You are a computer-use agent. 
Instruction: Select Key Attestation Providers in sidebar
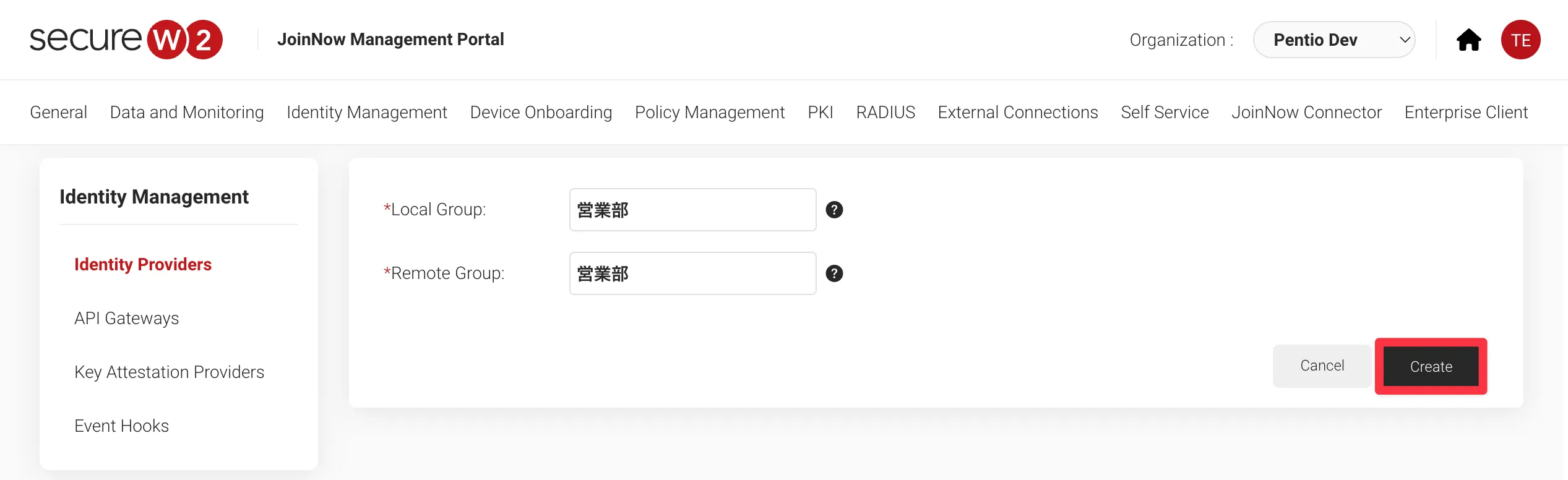(169, 372)
